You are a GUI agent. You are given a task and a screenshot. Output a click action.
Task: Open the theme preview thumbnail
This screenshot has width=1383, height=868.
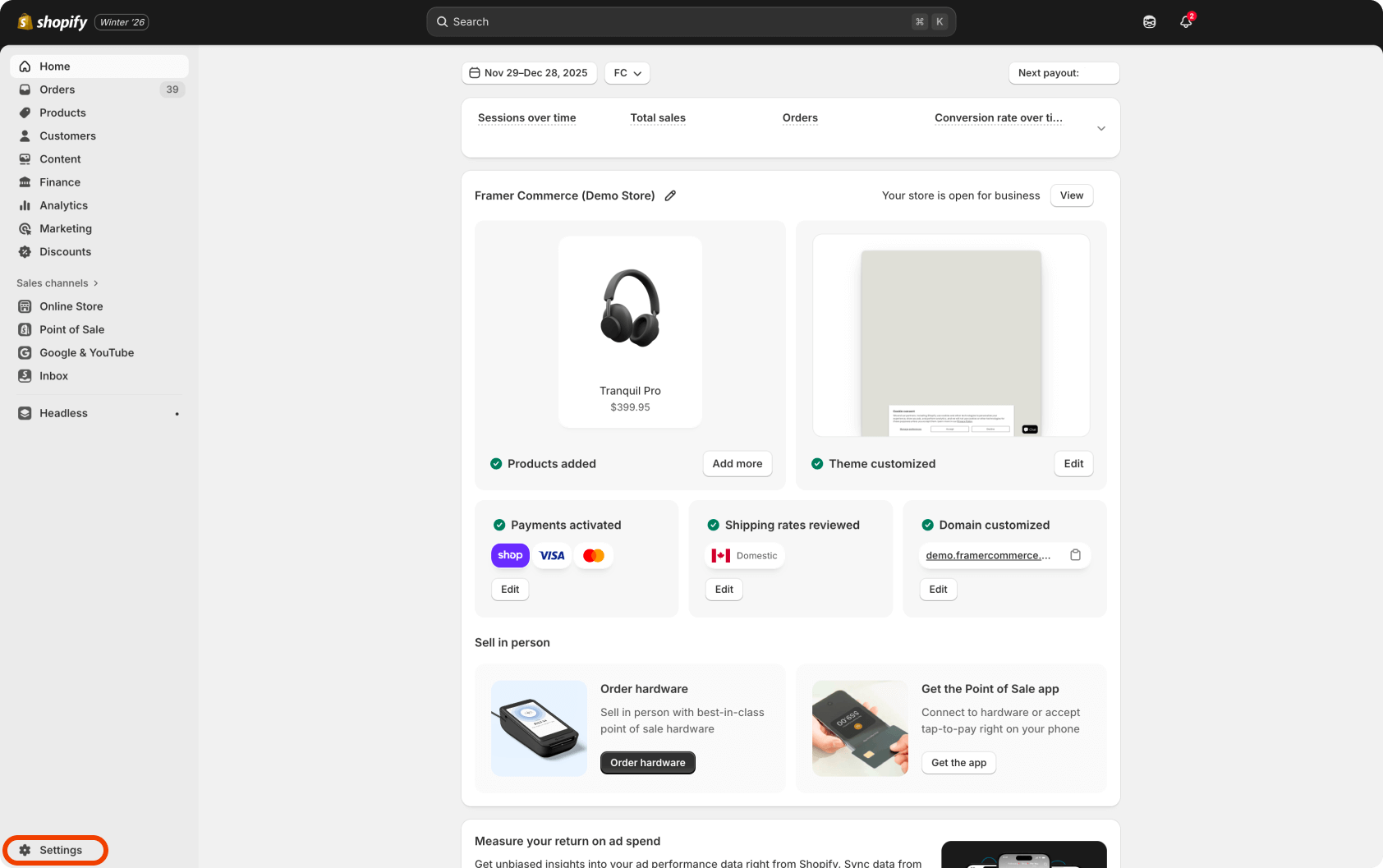[x=951, y=335]
